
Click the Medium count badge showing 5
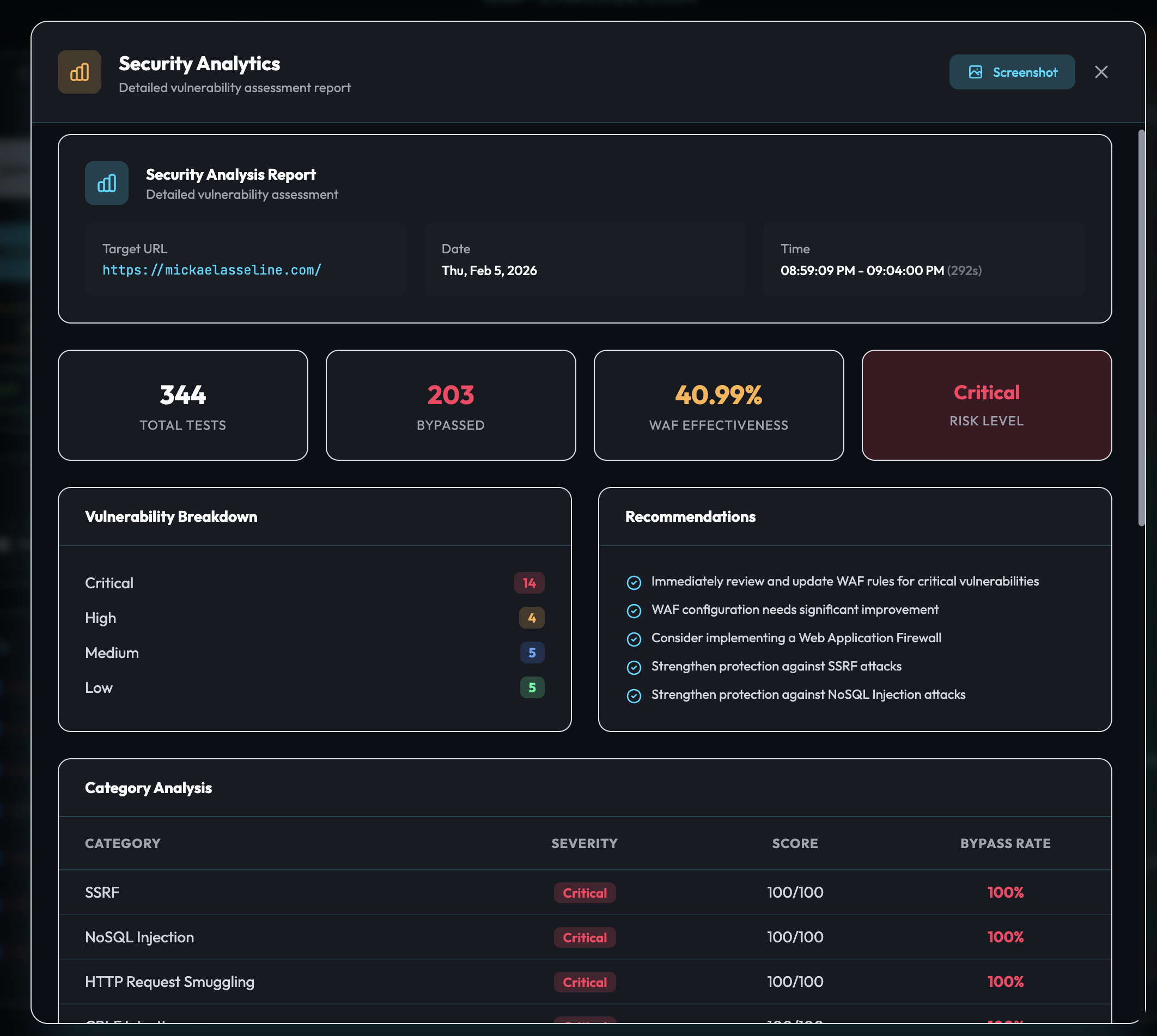point(532,653)
